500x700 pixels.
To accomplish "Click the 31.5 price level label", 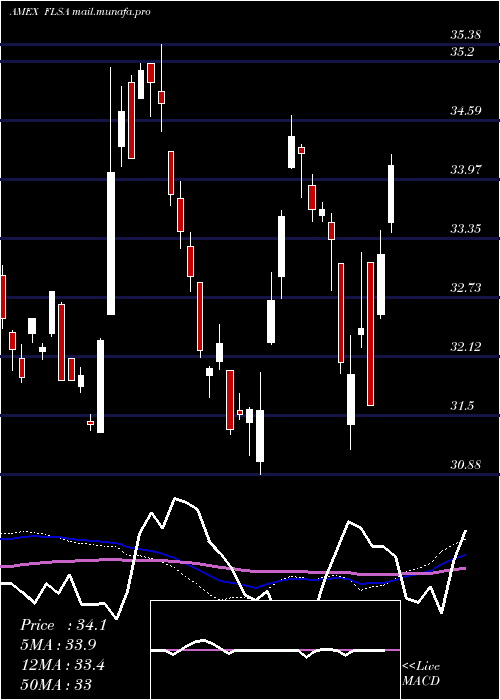I will pyautogui.click(x=462, y=406).
